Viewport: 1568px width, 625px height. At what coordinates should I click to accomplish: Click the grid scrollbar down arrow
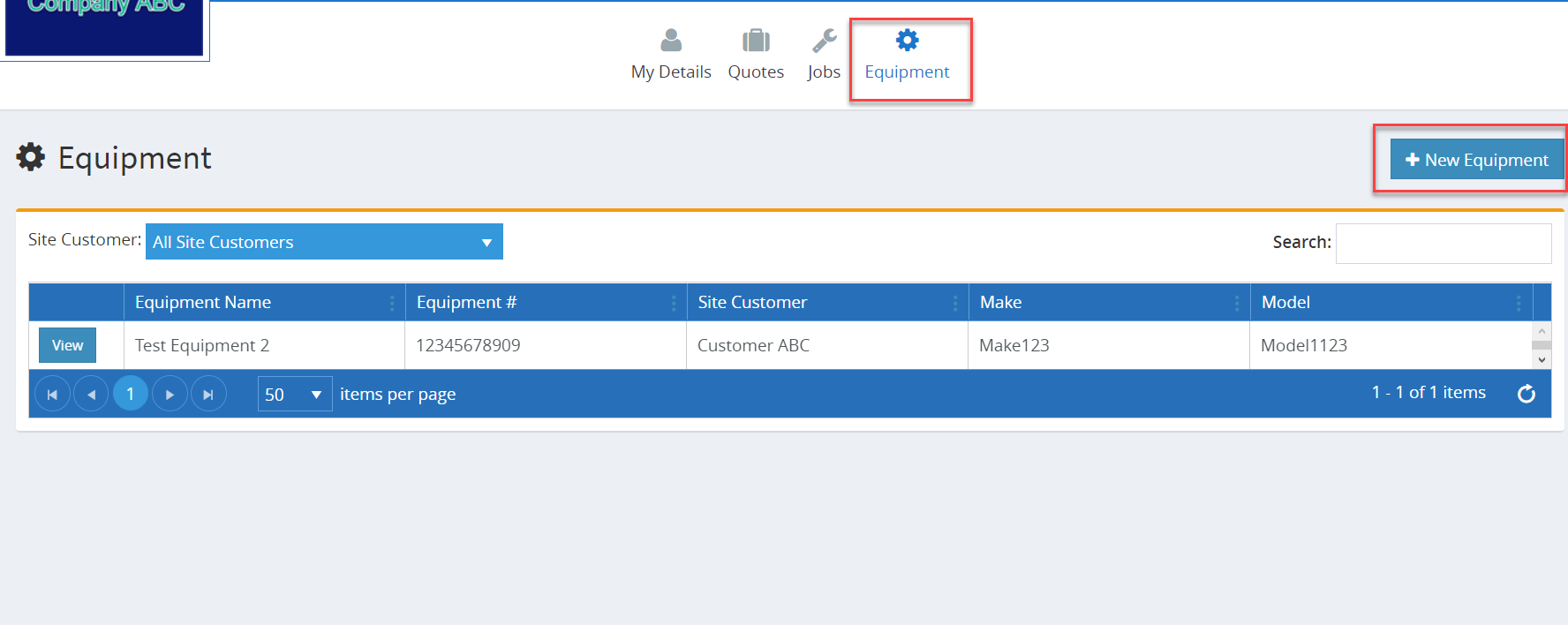(1542, 360)
